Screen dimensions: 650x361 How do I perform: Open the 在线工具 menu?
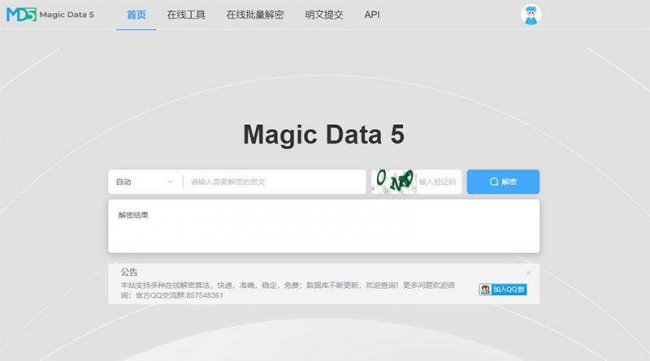[x=186, y=15]
